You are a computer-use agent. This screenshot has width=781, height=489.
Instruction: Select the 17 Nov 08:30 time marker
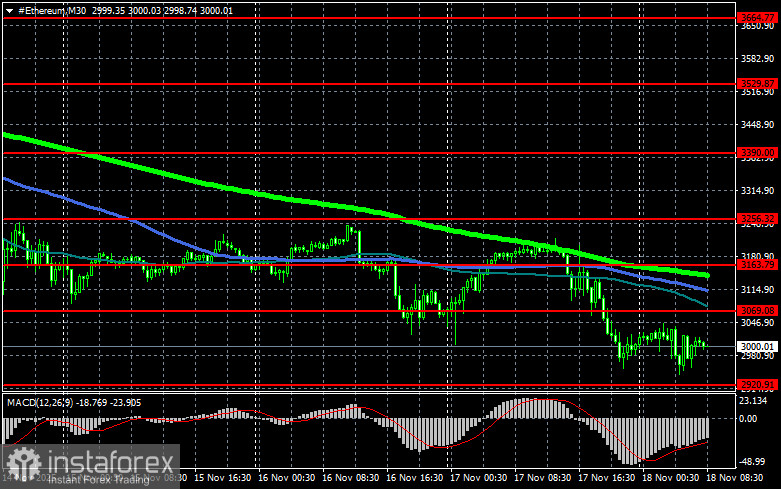[x=542, y=478]
